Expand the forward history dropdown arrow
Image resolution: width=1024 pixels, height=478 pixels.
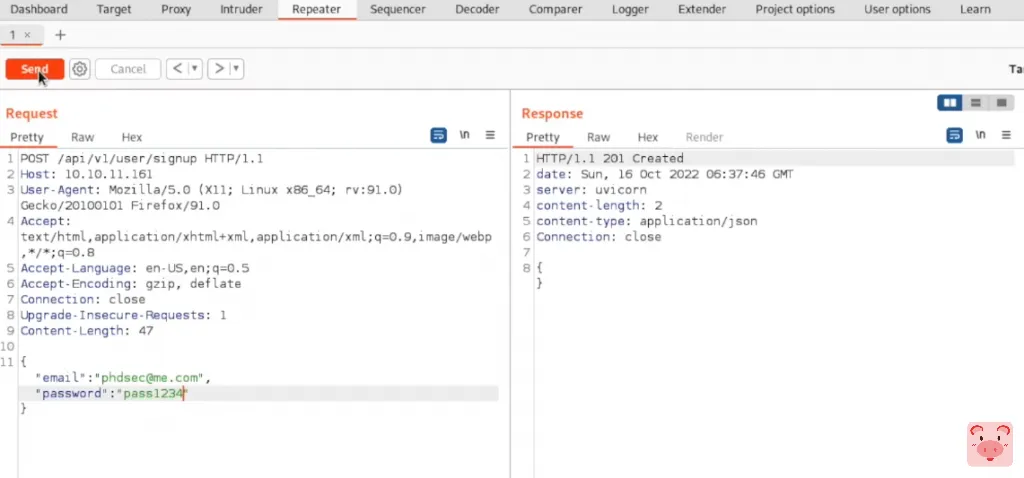pyautogui.click(x=236, y=69)
